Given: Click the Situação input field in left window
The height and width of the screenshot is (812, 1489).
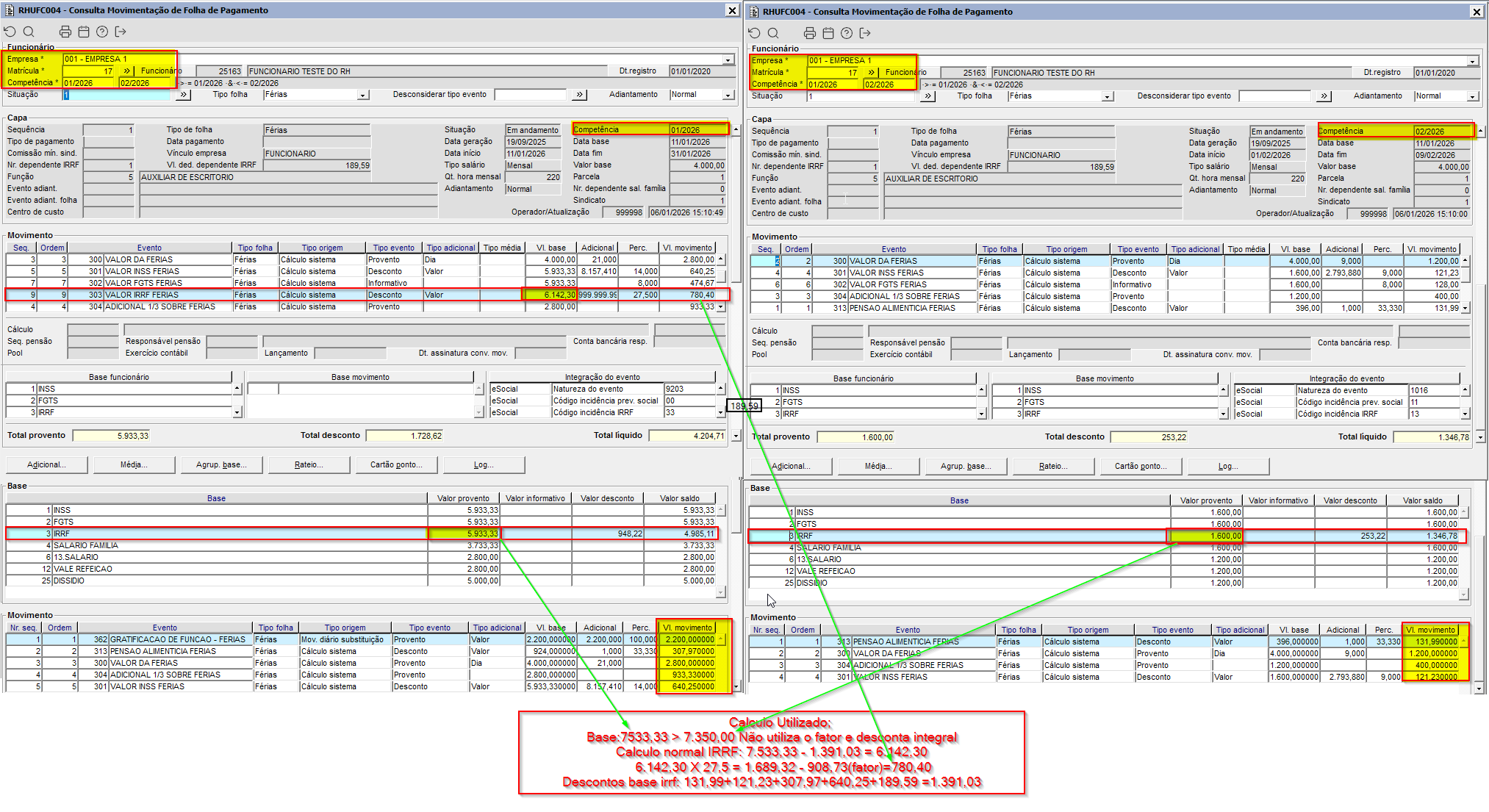Looking at the screenshot, I should 118,95.
